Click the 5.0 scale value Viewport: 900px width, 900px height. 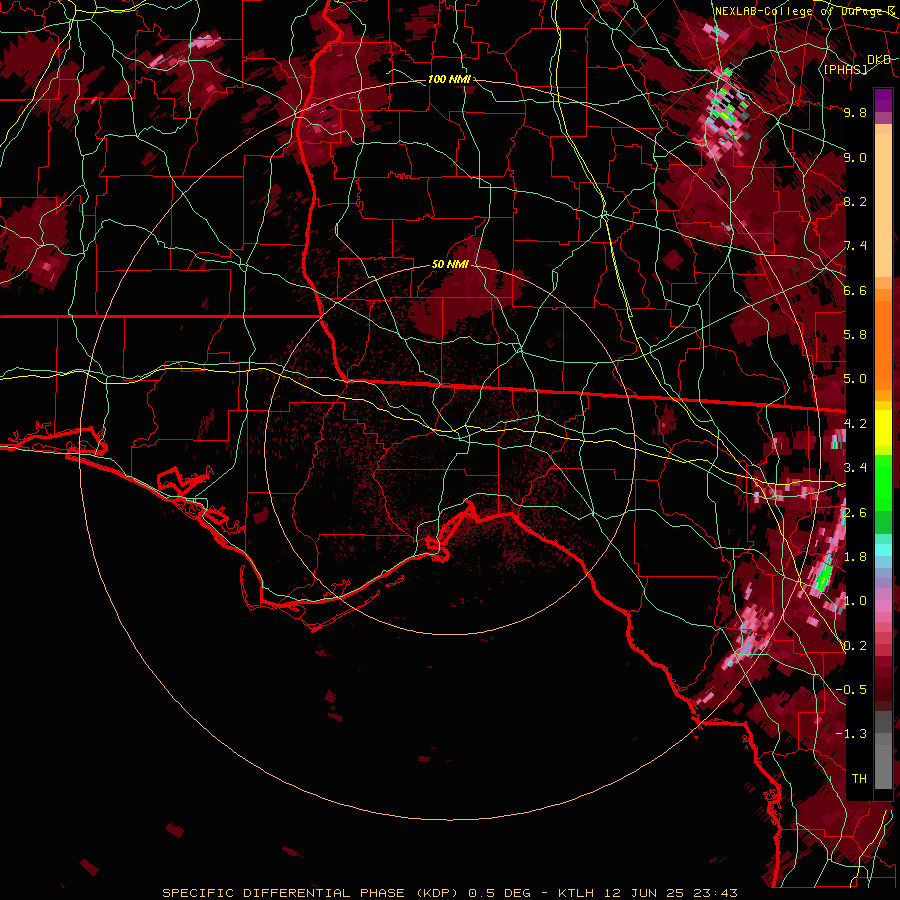pos(855,379)
